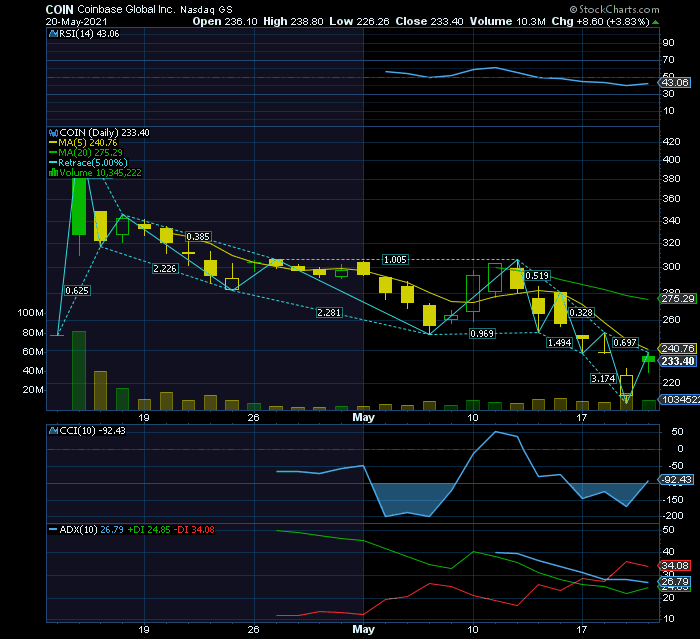Click the 1.005 retracement label
700x639 pixels.
396,260
